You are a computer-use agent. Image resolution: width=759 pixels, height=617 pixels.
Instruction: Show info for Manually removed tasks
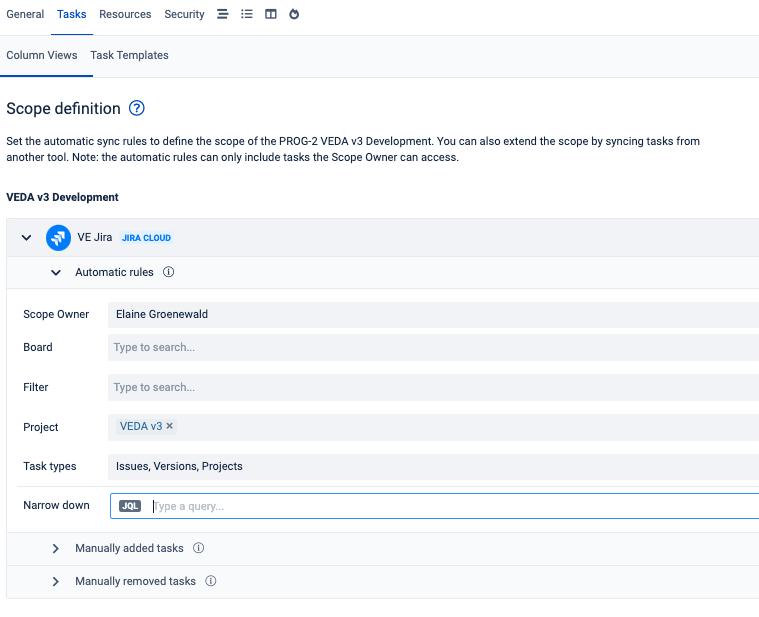tap(211, 581)
